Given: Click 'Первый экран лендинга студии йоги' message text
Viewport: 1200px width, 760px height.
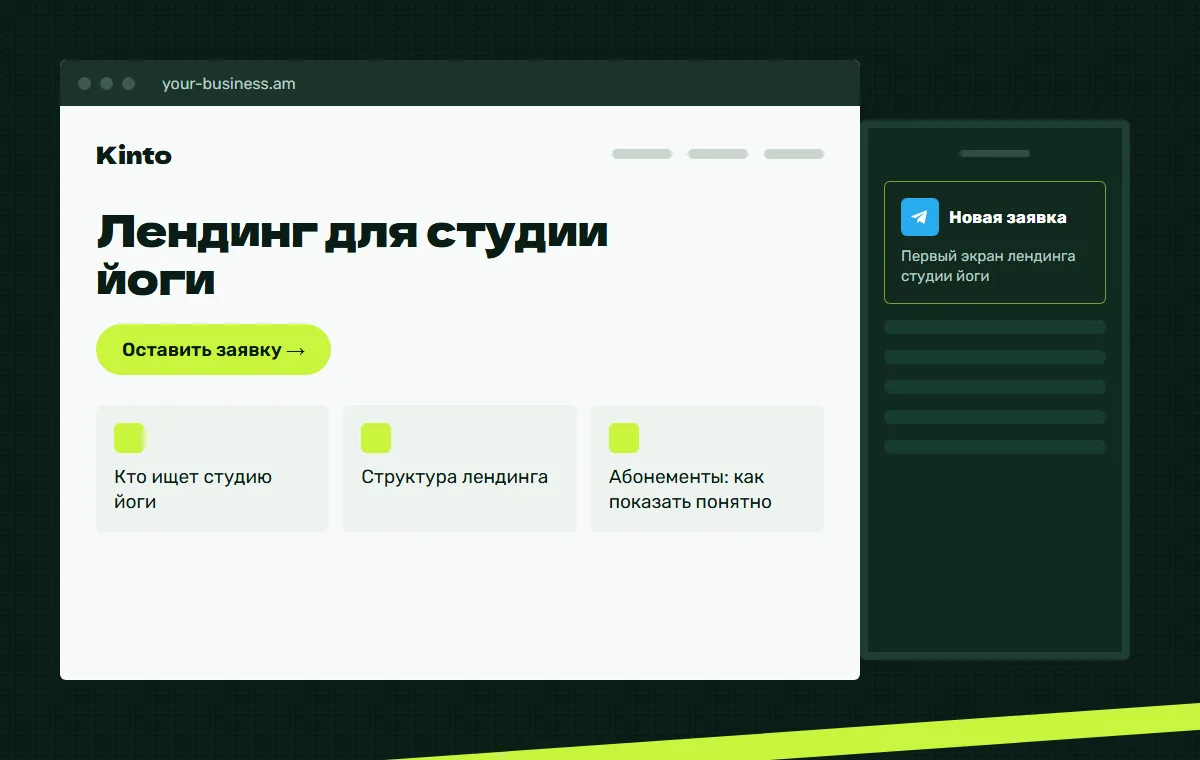Looking at the screenshot, I should 988,266.
